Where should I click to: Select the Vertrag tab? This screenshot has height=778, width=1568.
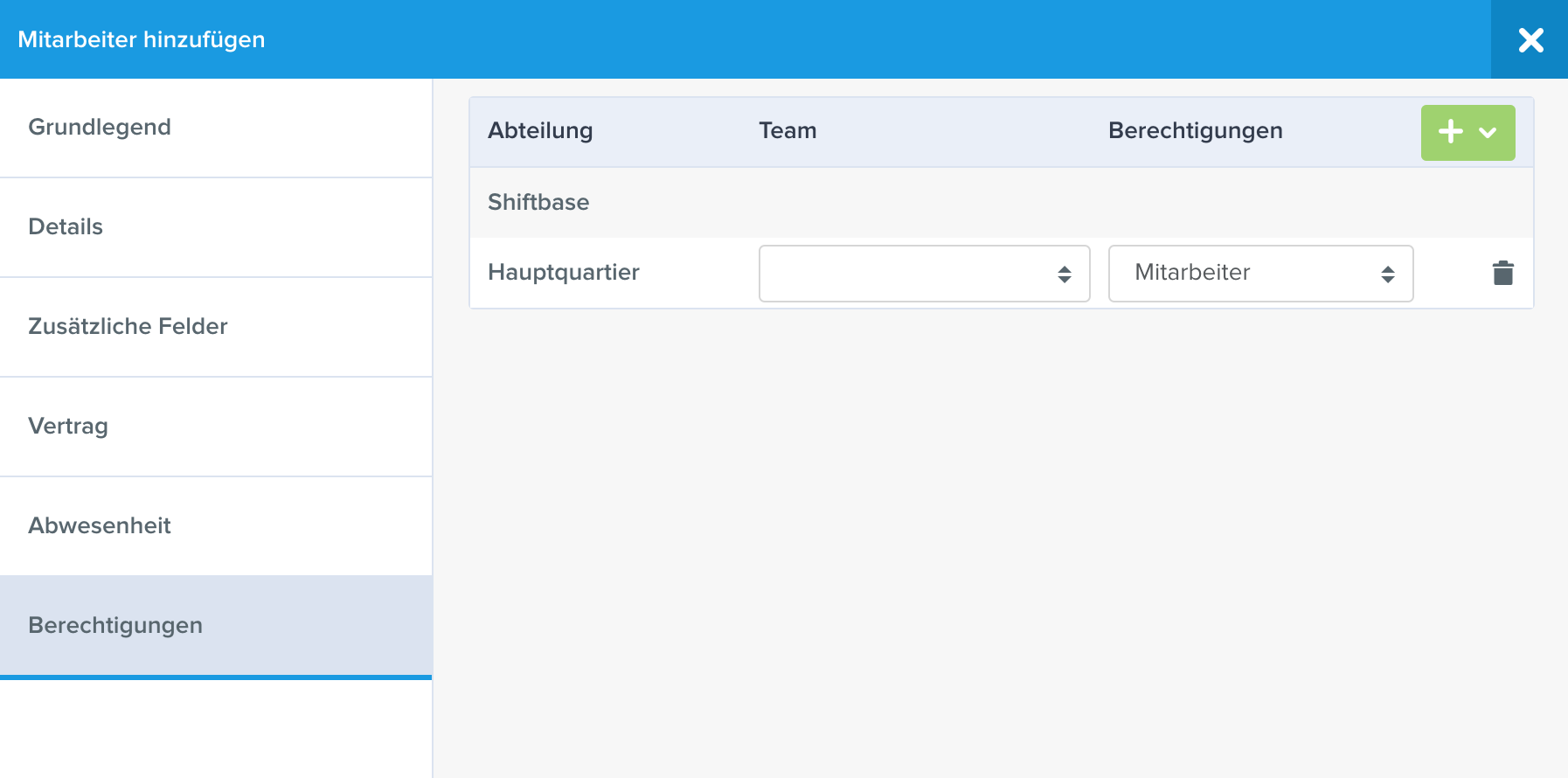pos(216,427)
